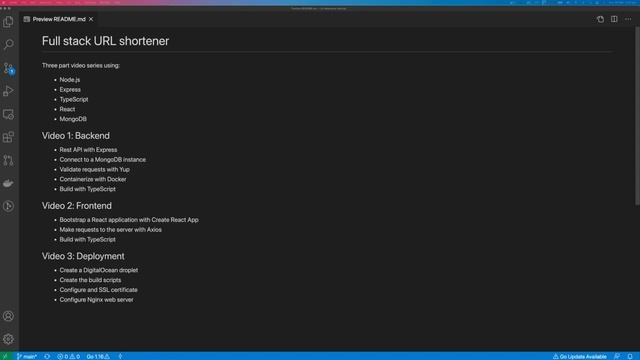
Task: Open the activity bar icon below Docker
Action: click(x=8, y=206)
